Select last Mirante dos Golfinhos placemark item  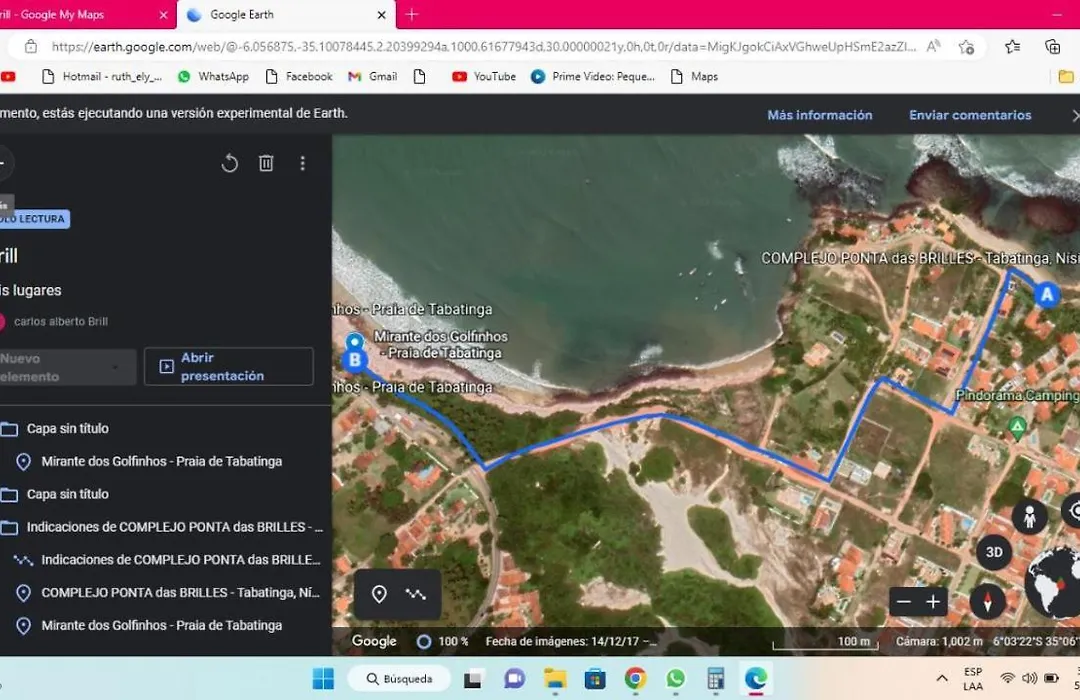(161, 626)
